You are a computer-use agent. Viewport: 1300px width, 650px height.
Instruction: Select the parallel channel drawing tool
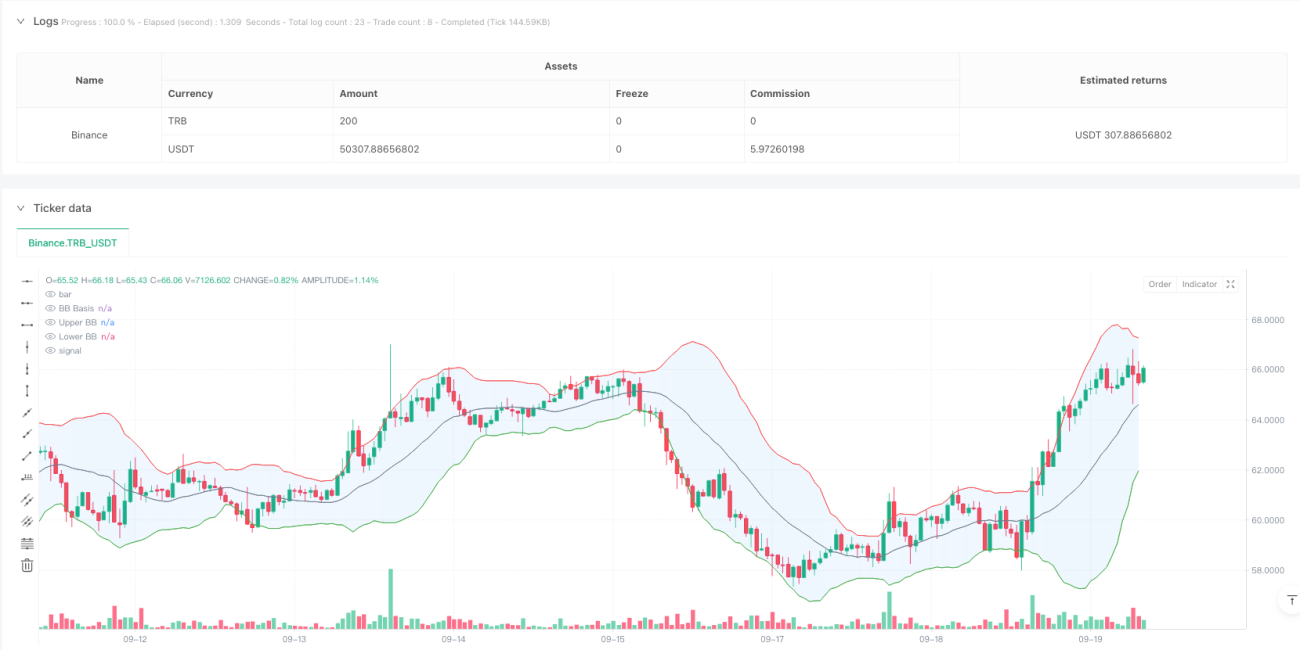coord(27,499)
